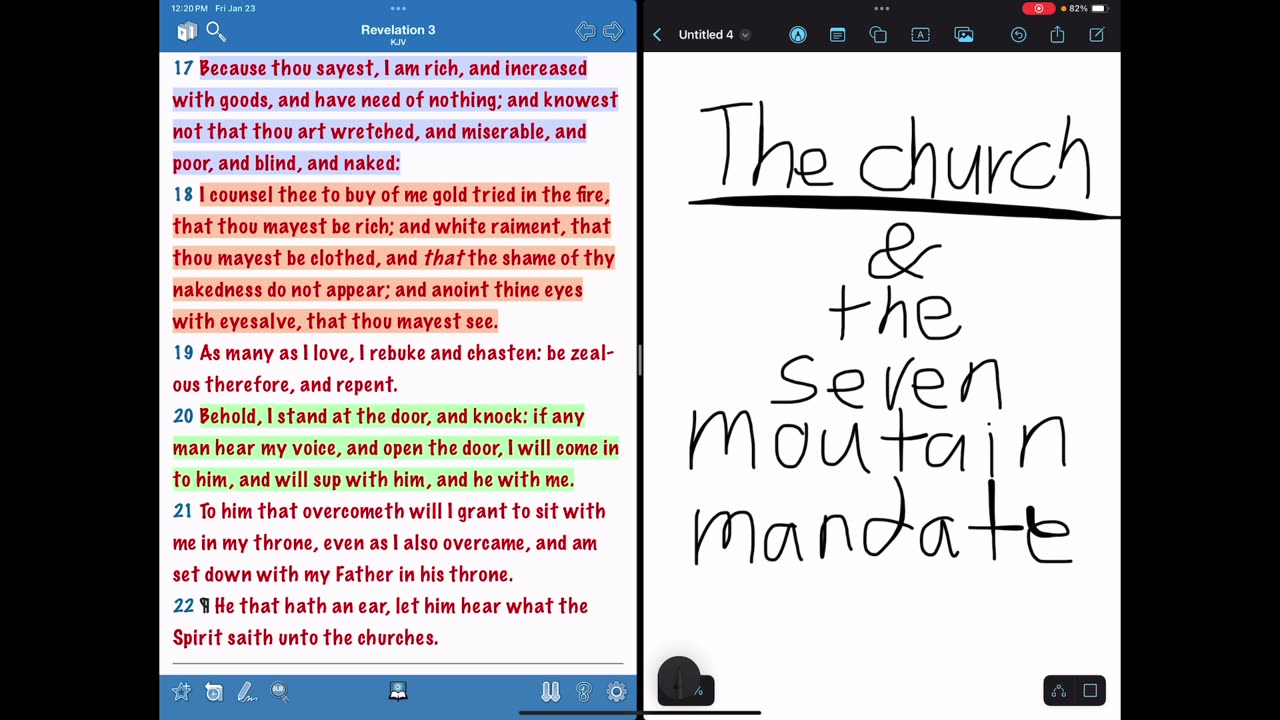Tap the center Bible reading icon

[x=398, y=691]
